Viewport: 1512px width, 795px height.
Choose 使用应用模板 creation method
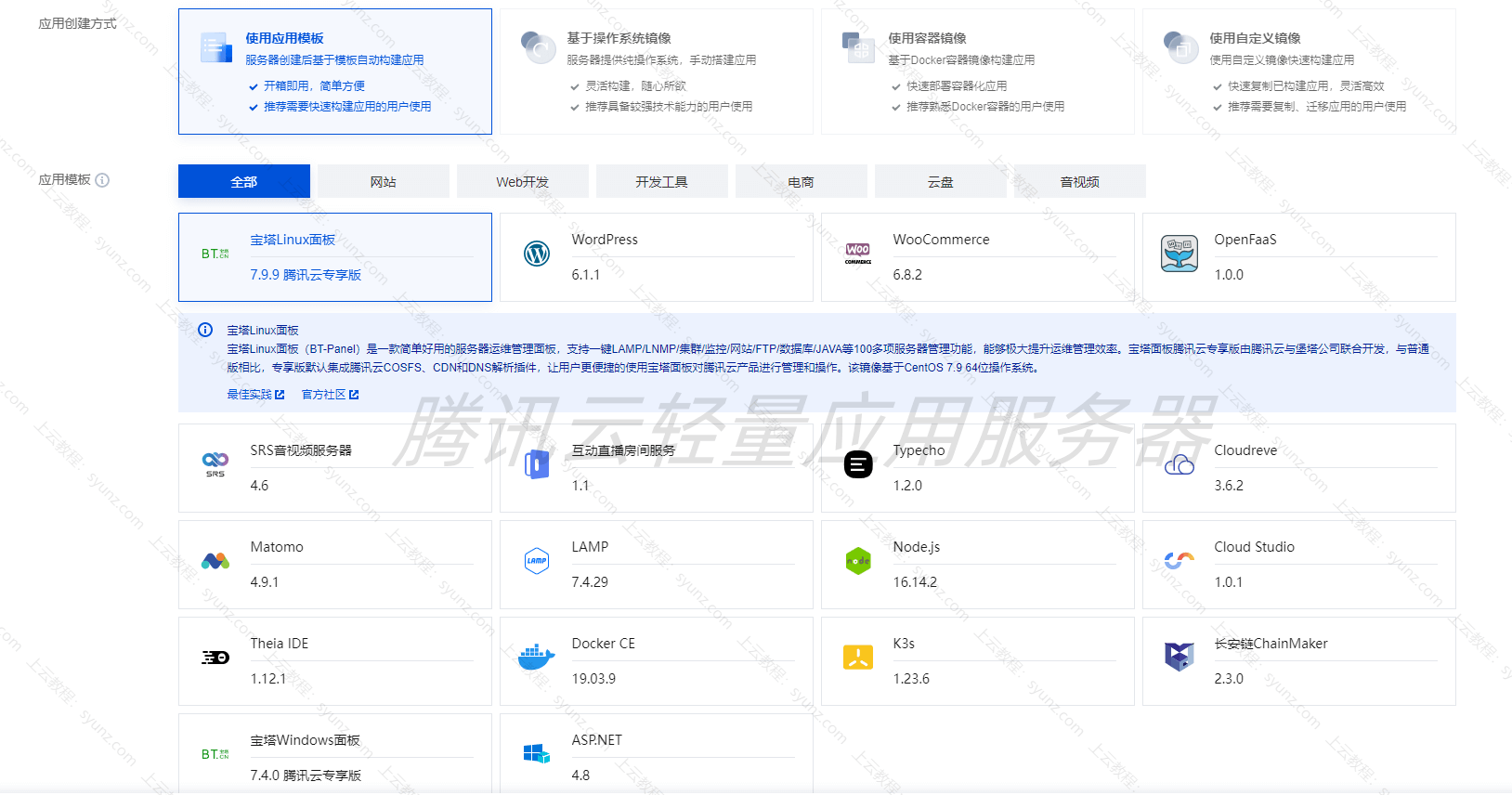(x=335, y=72)
